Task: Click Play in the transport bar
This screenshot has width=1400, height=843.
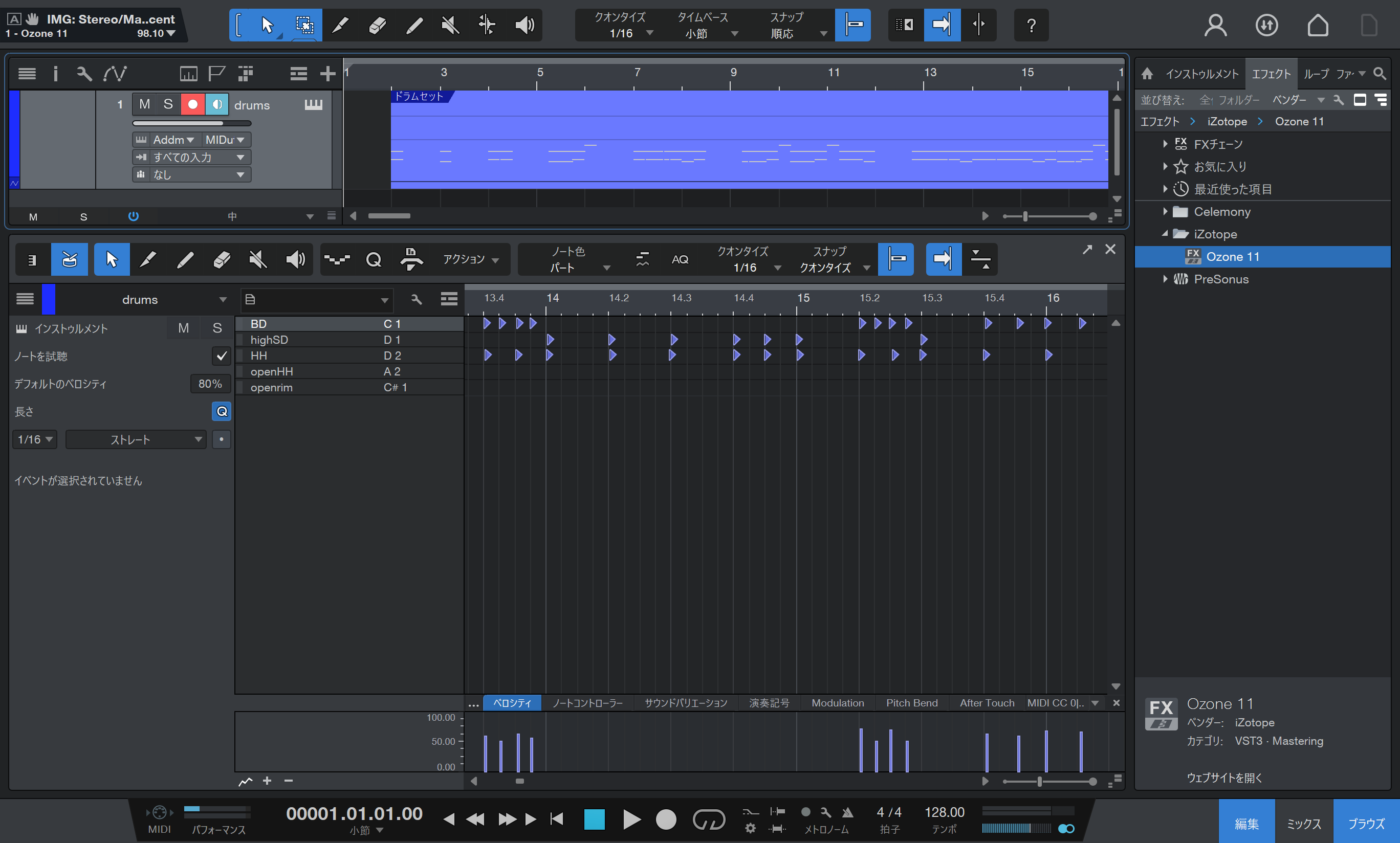Action: 631,819
